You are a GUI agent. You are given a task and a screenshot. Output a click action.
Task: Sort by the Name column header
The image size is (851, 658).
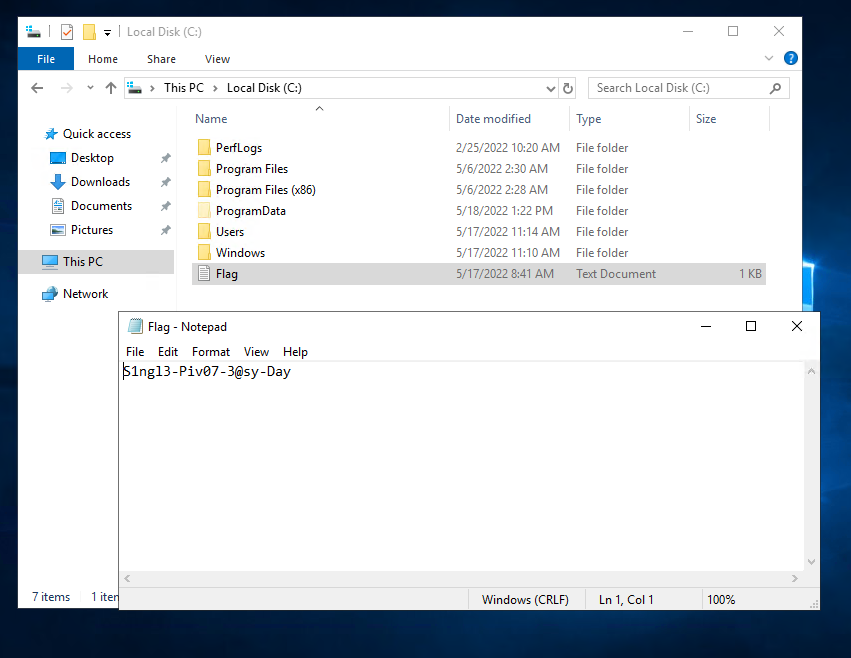pos(211,119)
